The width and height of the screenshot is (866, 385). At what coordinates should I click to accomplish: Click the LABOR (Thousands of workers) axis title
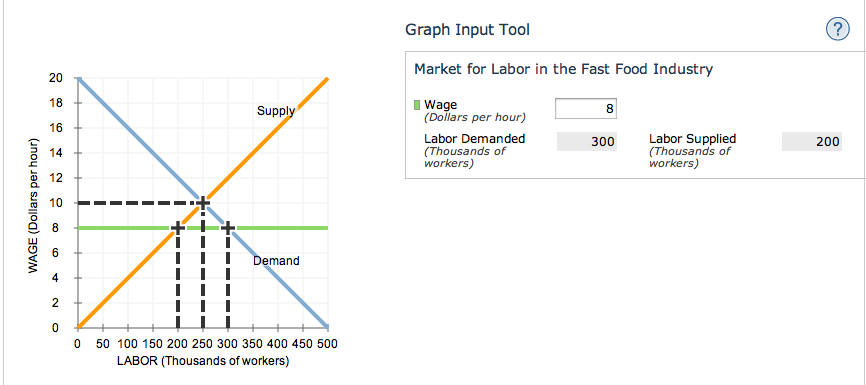coord(203,362)
